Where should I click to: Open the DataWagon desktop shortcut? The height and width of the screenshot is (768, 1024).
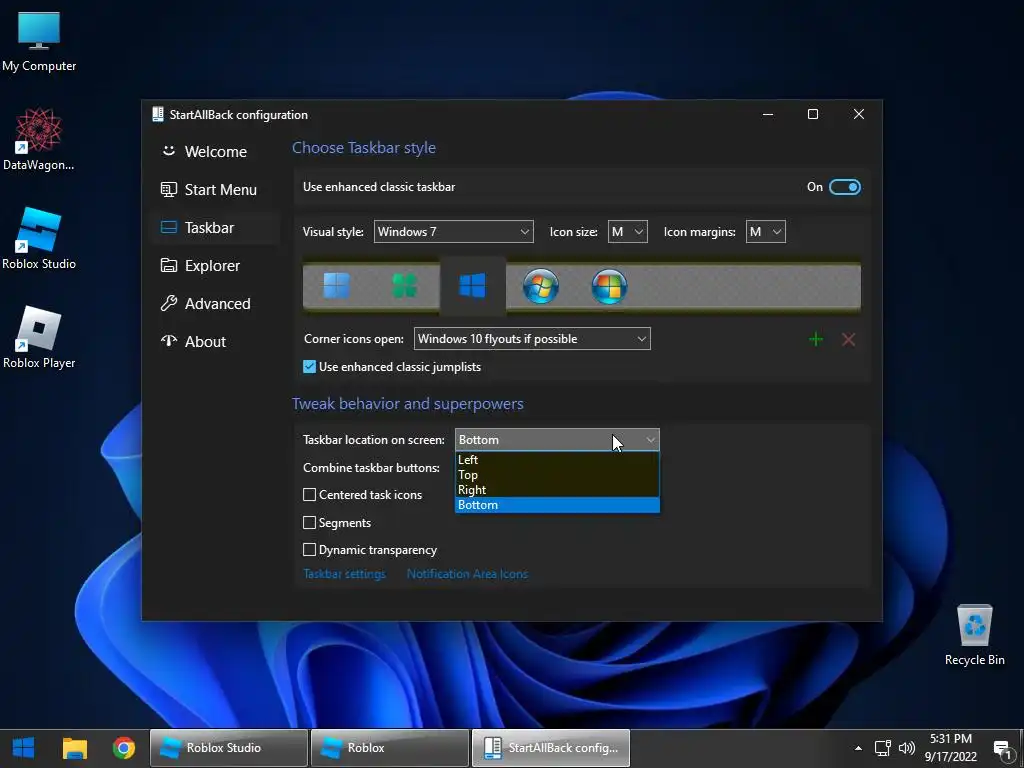tap(39, 139)
